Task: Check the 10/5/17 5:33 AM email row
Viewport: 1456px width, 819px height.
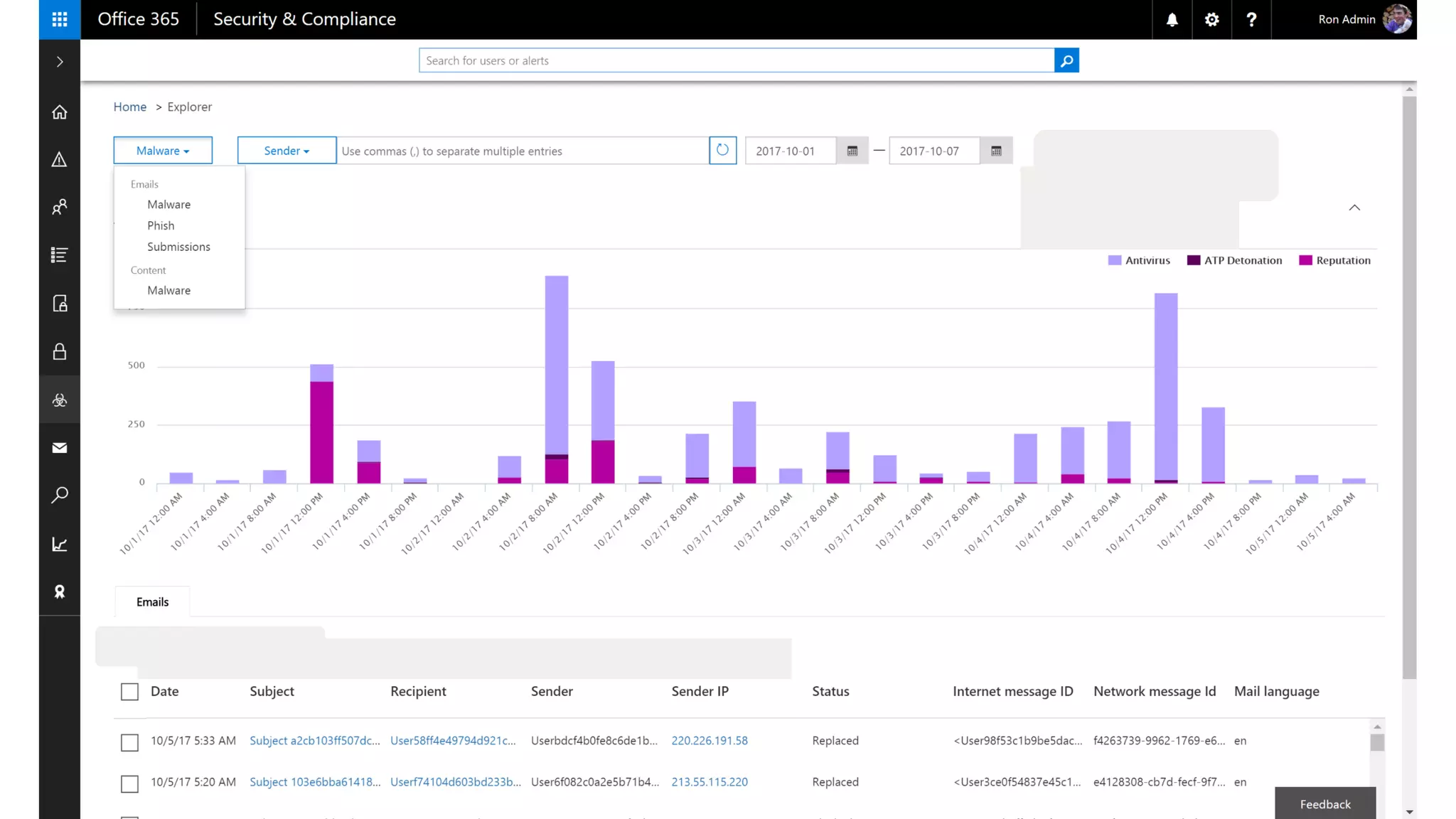Action: click(129, 742)
